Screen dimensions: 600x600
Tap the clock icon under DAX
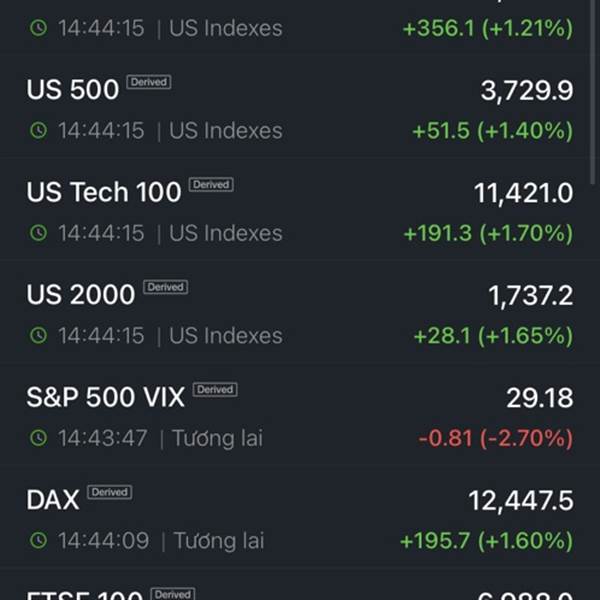[39, 540]
